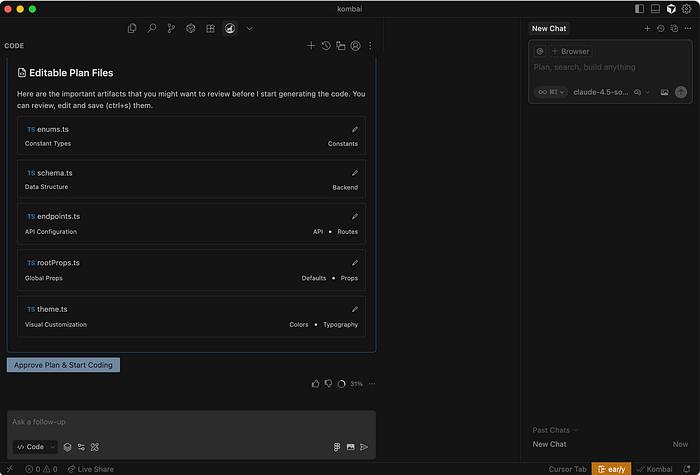Select the New Chat tab
Image resolution: width=700 pixels, height=475 pixels.
tap(548, 29)
